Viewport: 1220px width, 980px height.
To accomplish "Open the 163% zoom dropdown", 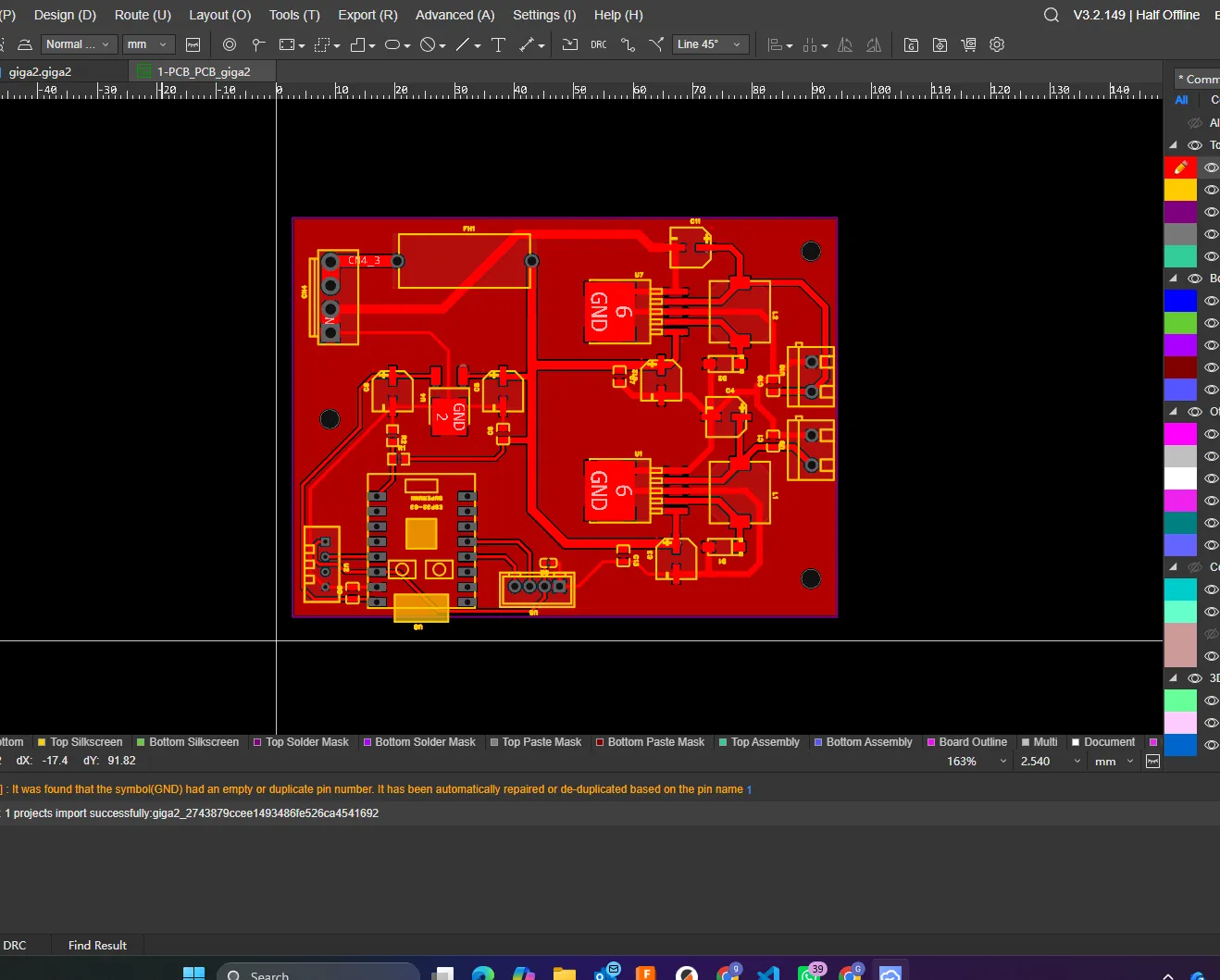I will 976,762.
